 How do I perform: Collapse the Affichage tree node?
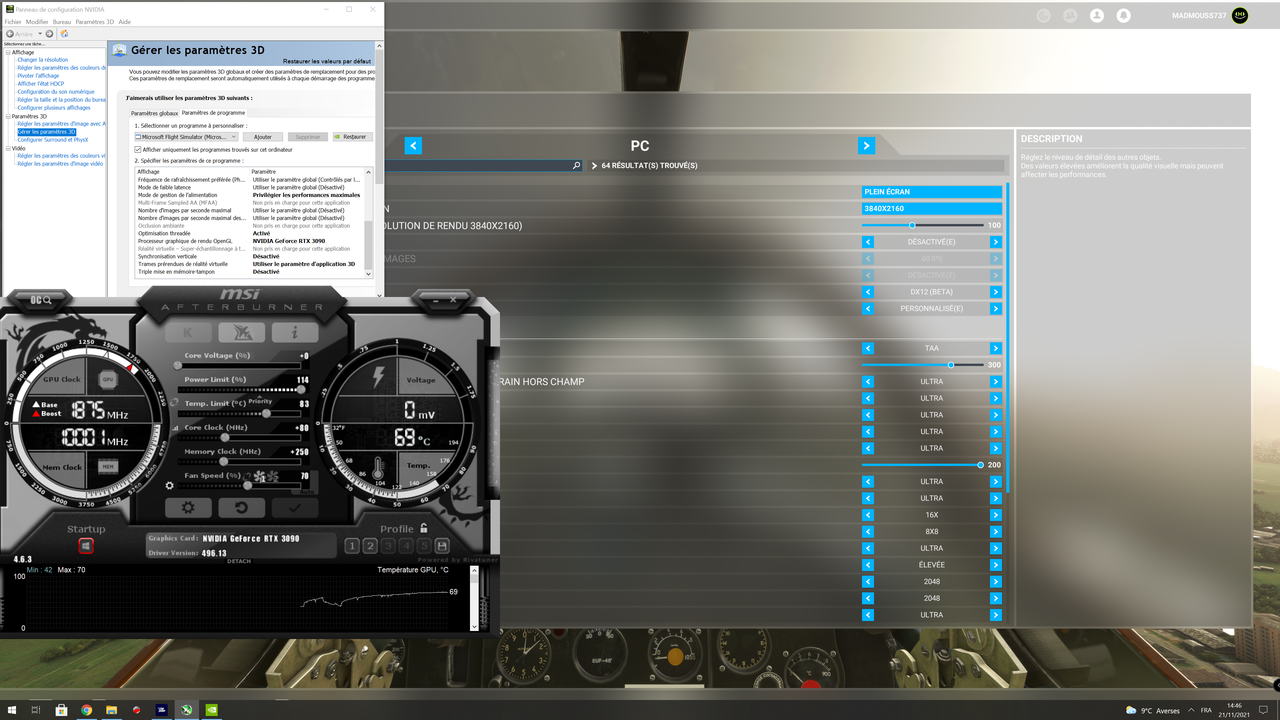[8, 52]
